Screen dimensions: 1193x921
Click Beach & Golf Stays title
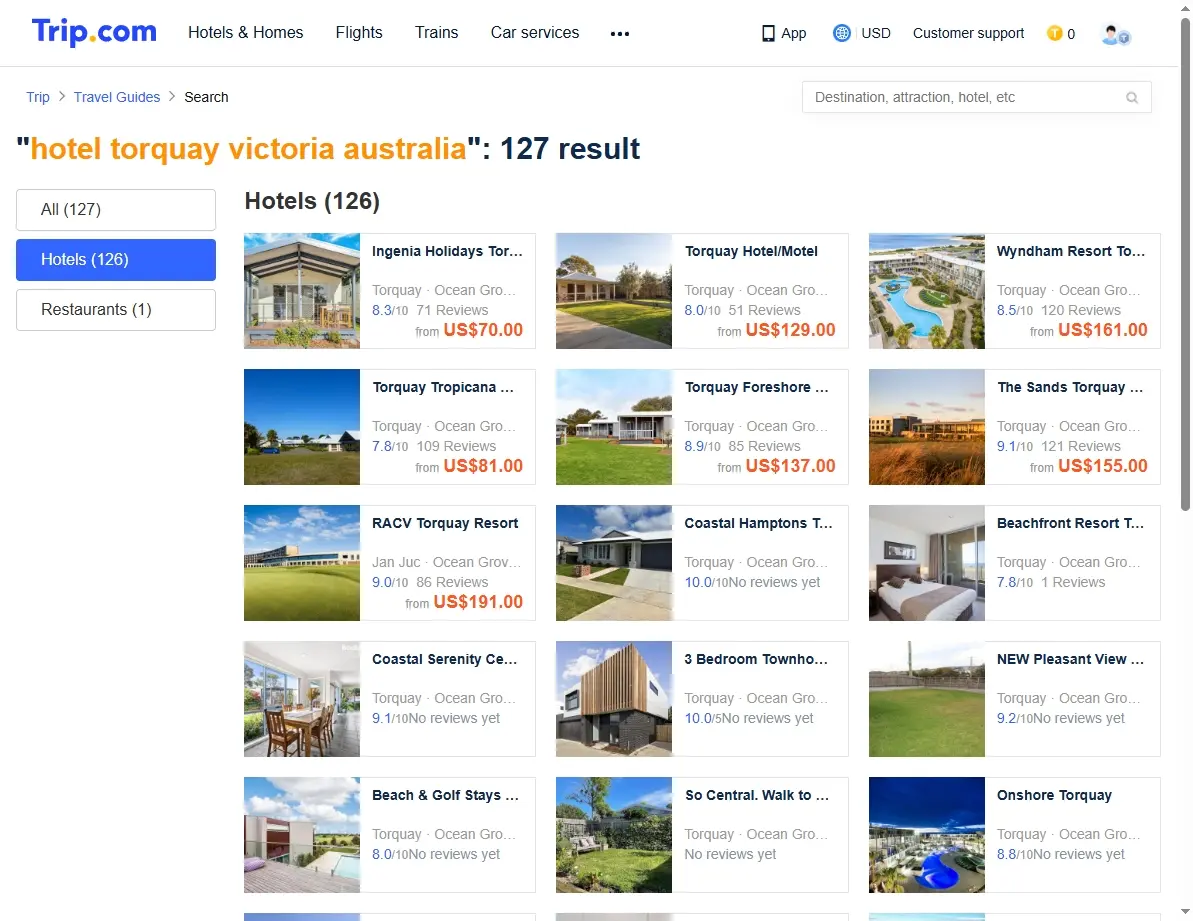(x=445, y=796)
